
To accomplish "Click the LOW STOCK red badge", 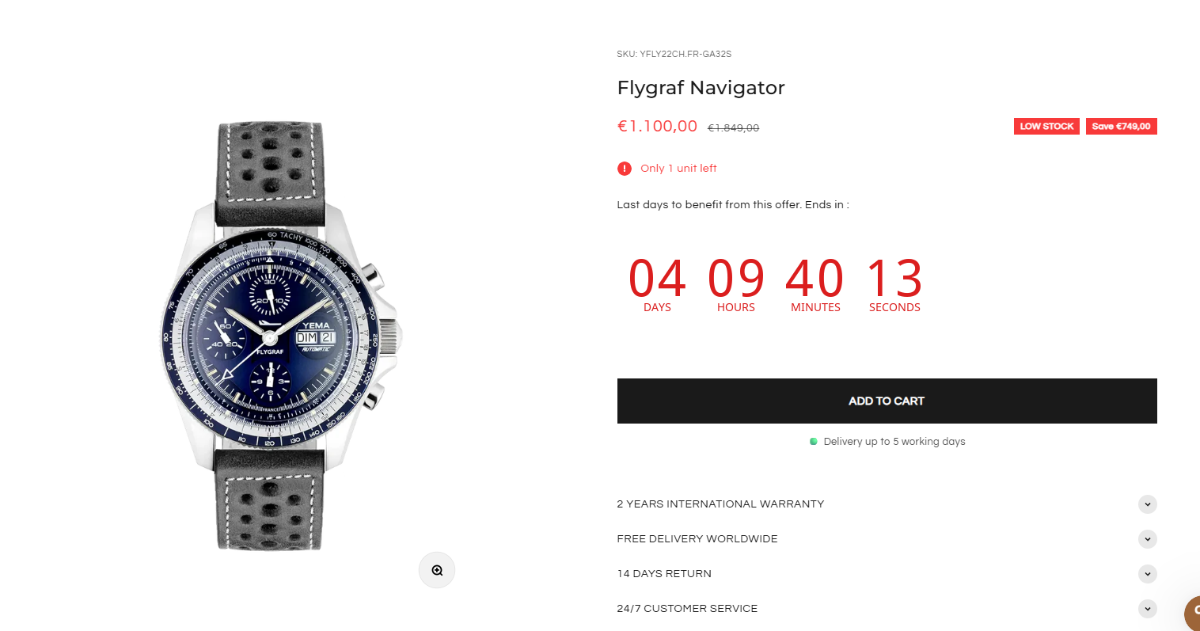I will coord(1047,127).
